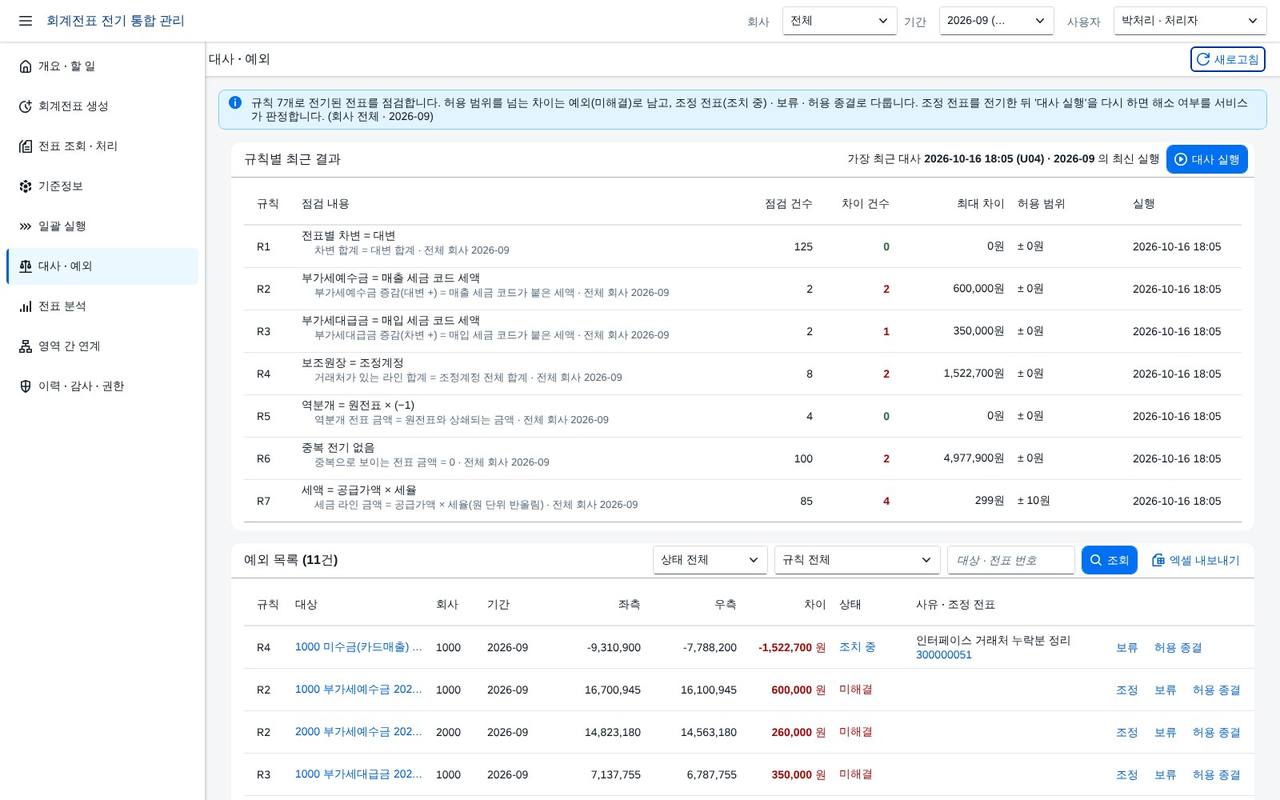
Task: Click 보류 for the 260,000 원 exception
Action: 1165,732
